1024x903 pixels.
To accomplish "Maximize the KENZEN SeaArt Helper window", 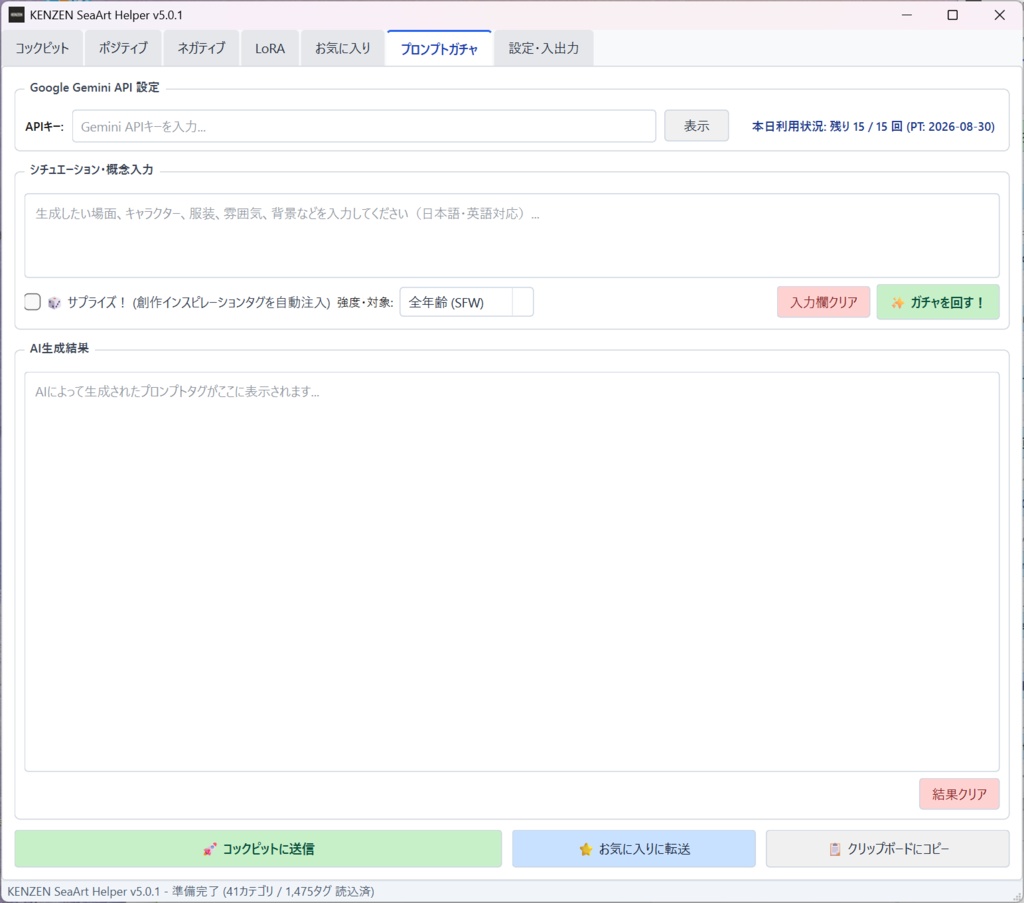I will coord(953,14).
